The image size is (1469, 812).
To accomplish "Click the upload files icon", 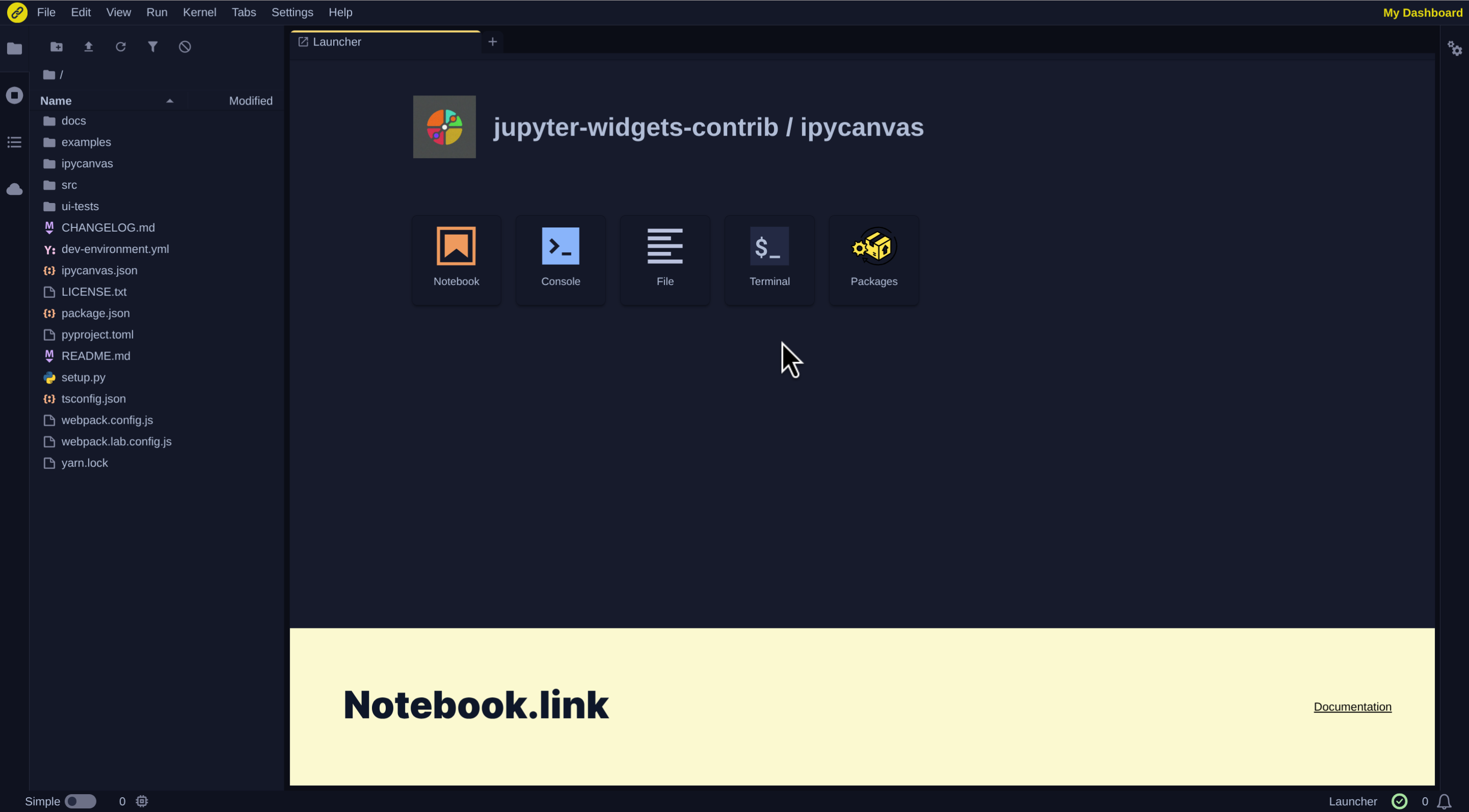I will tap(88, 47).
